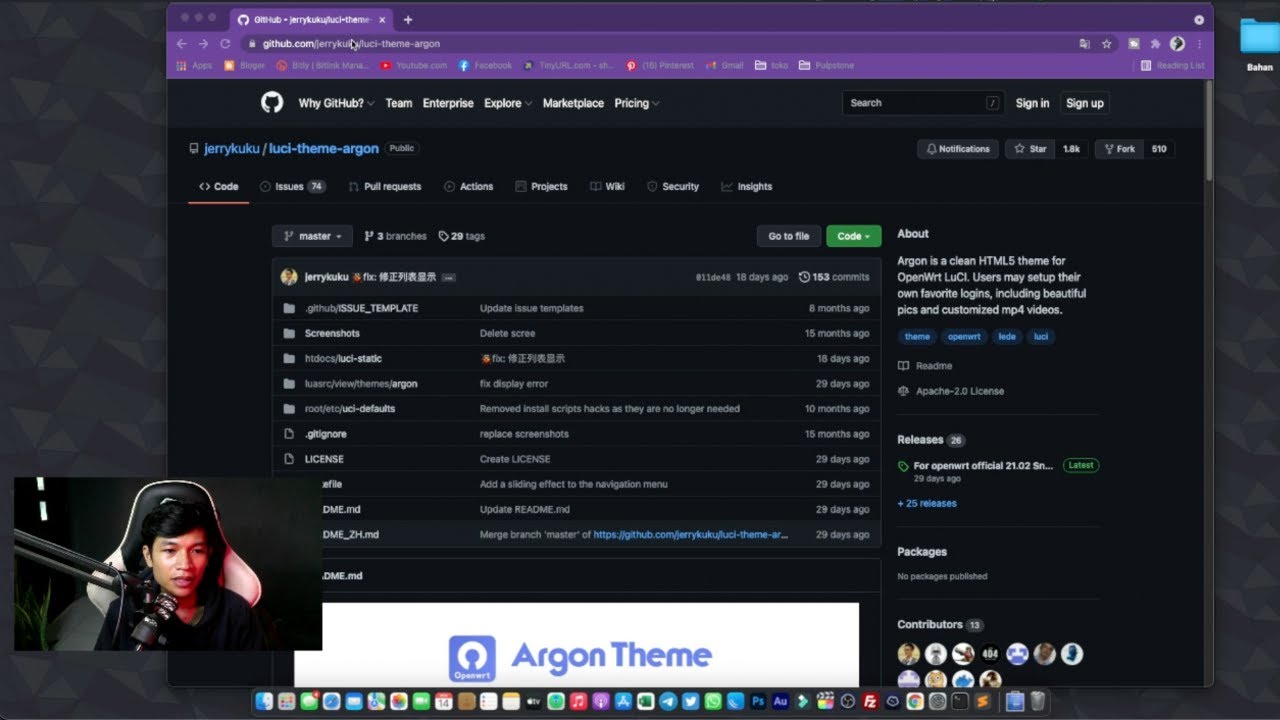This screenshot has height=720, width=1280.
Task: Open Chrome three-dot menu
Action: tap(1199, 44)
